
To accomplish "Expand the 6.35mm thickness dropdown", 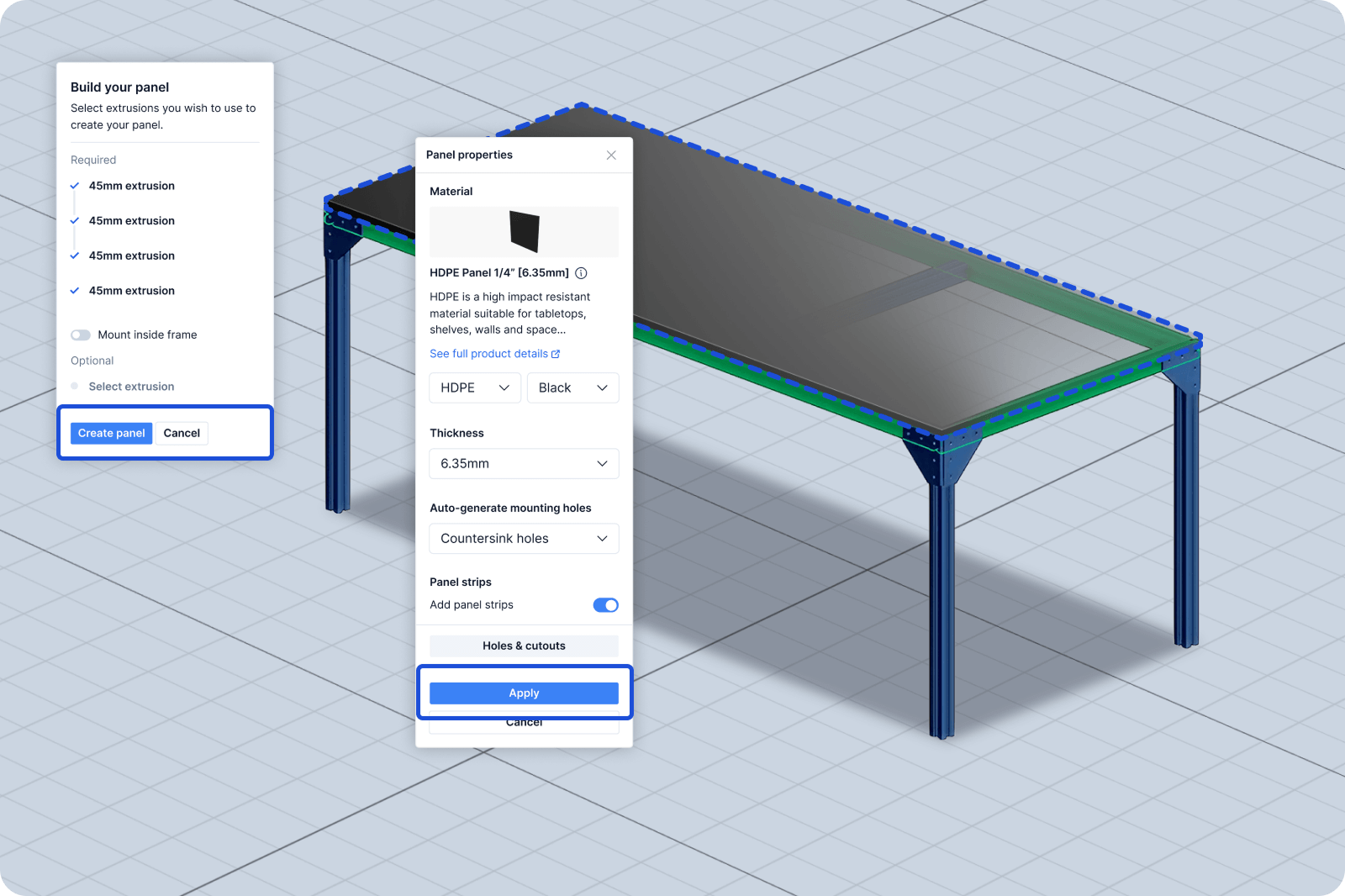I will [524, 464].
